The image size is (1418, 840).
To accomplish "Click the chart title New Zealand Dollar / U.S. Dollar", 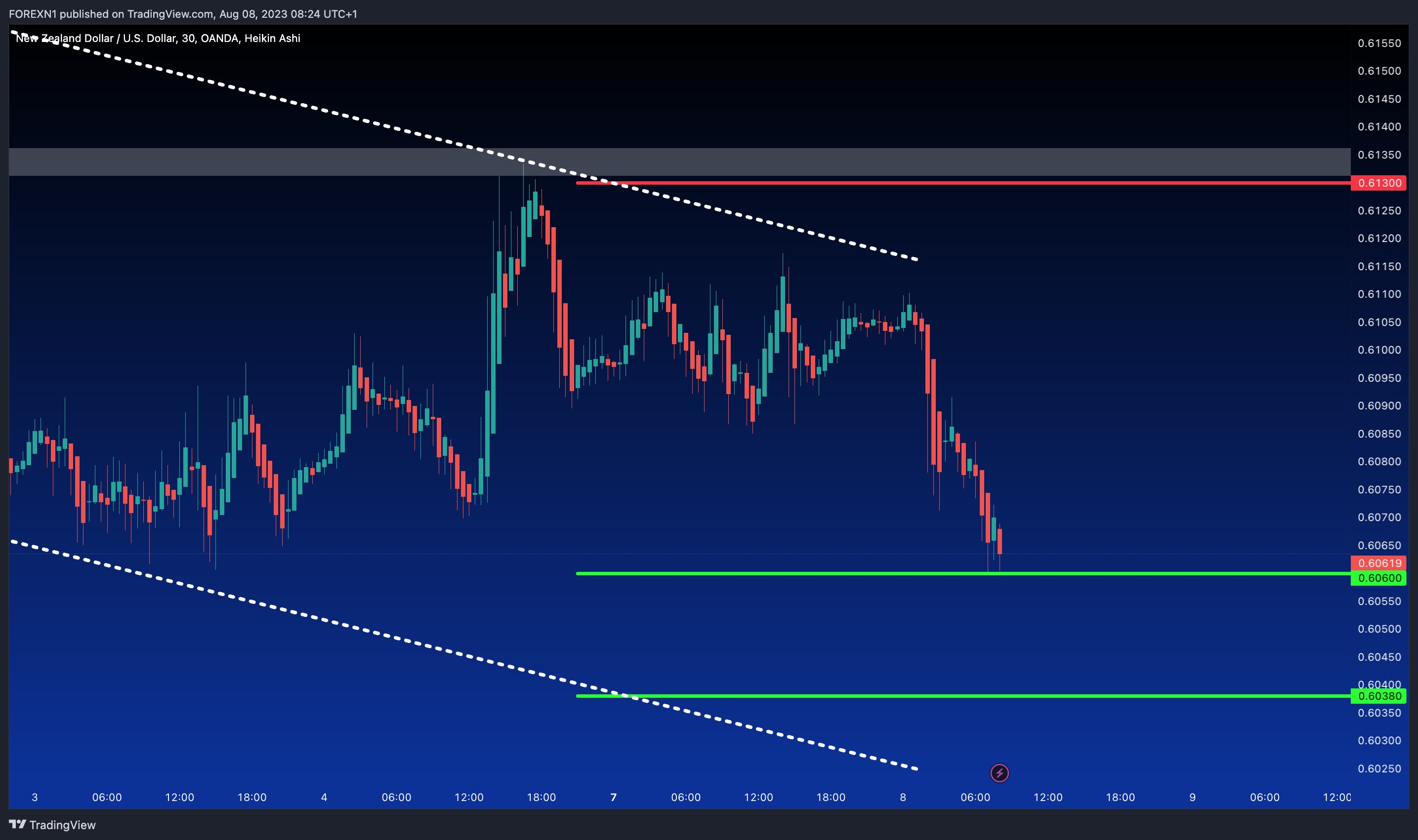I will (x=158, y=38).
